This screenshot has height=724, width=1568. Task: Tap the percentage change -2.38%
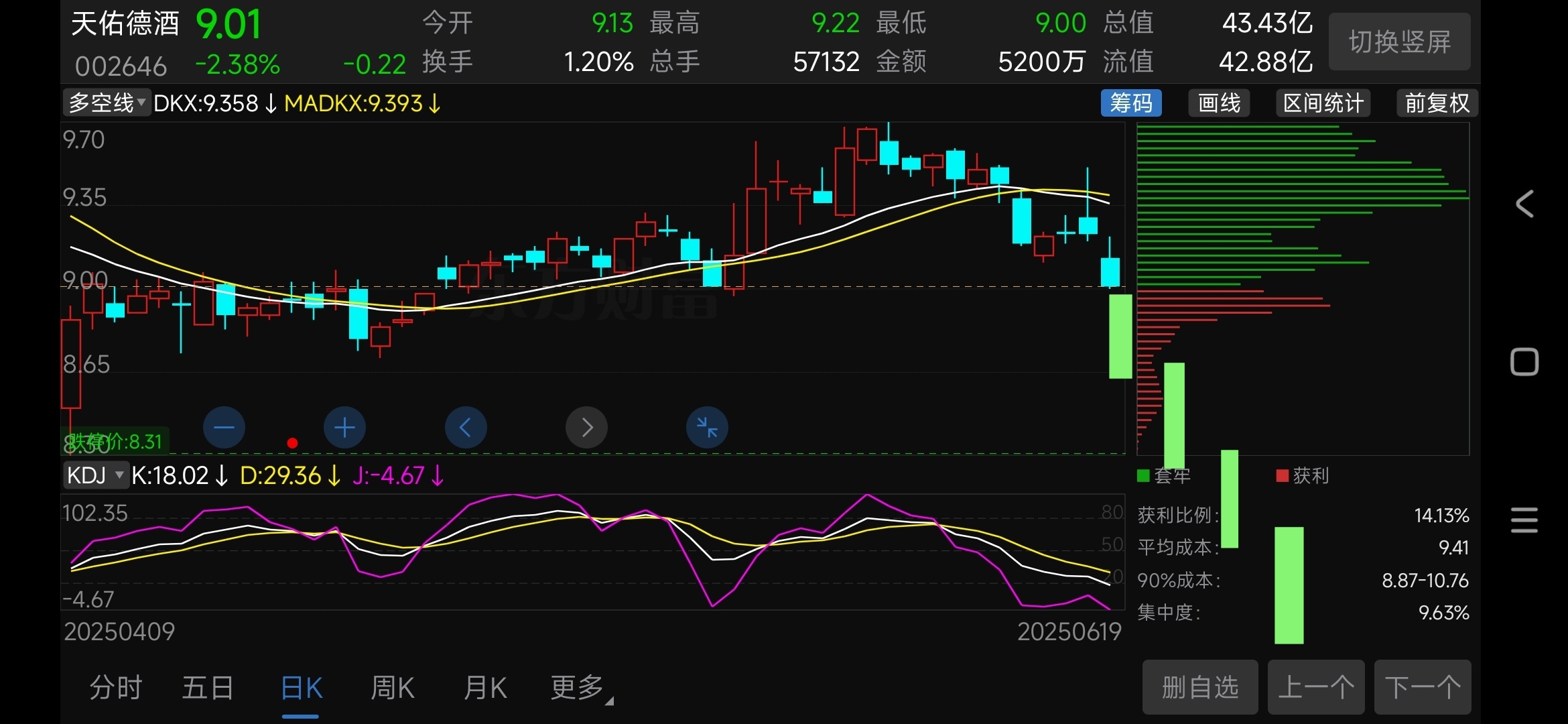tap(237, 65)
